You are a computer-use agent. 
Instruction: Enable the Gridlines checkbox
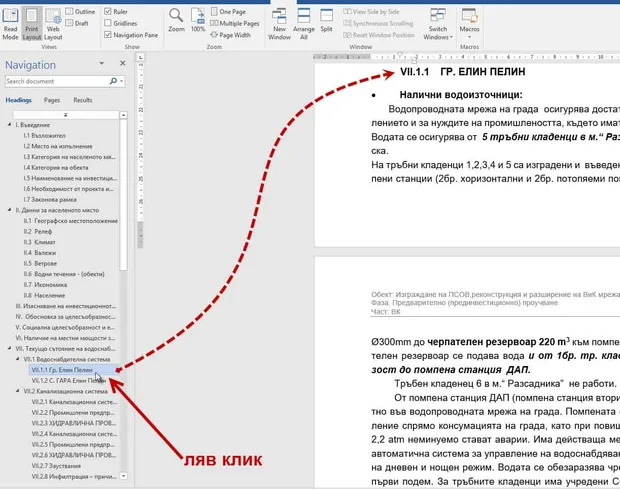tap(108, 23)
